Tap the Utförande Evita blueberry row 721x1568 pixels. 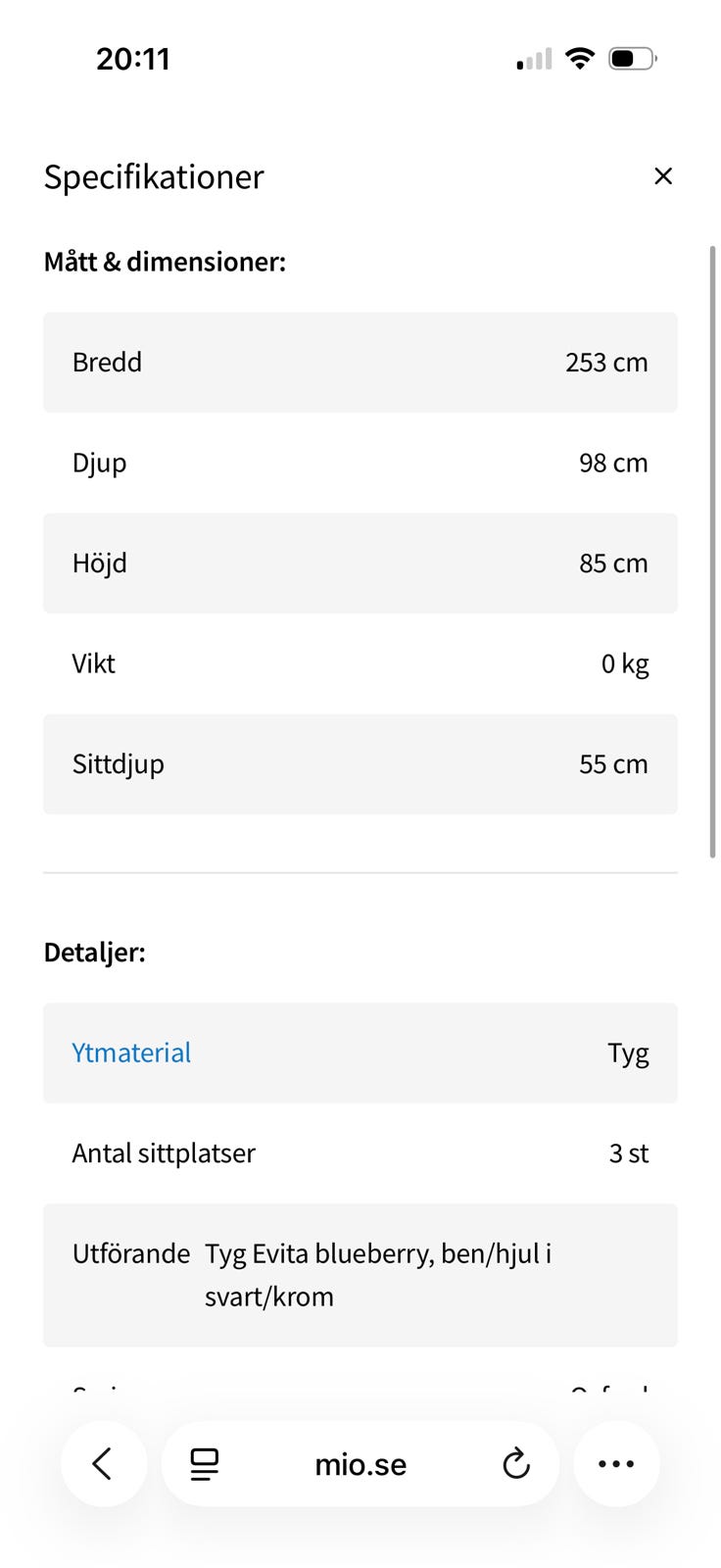(x=360, y=1275)
